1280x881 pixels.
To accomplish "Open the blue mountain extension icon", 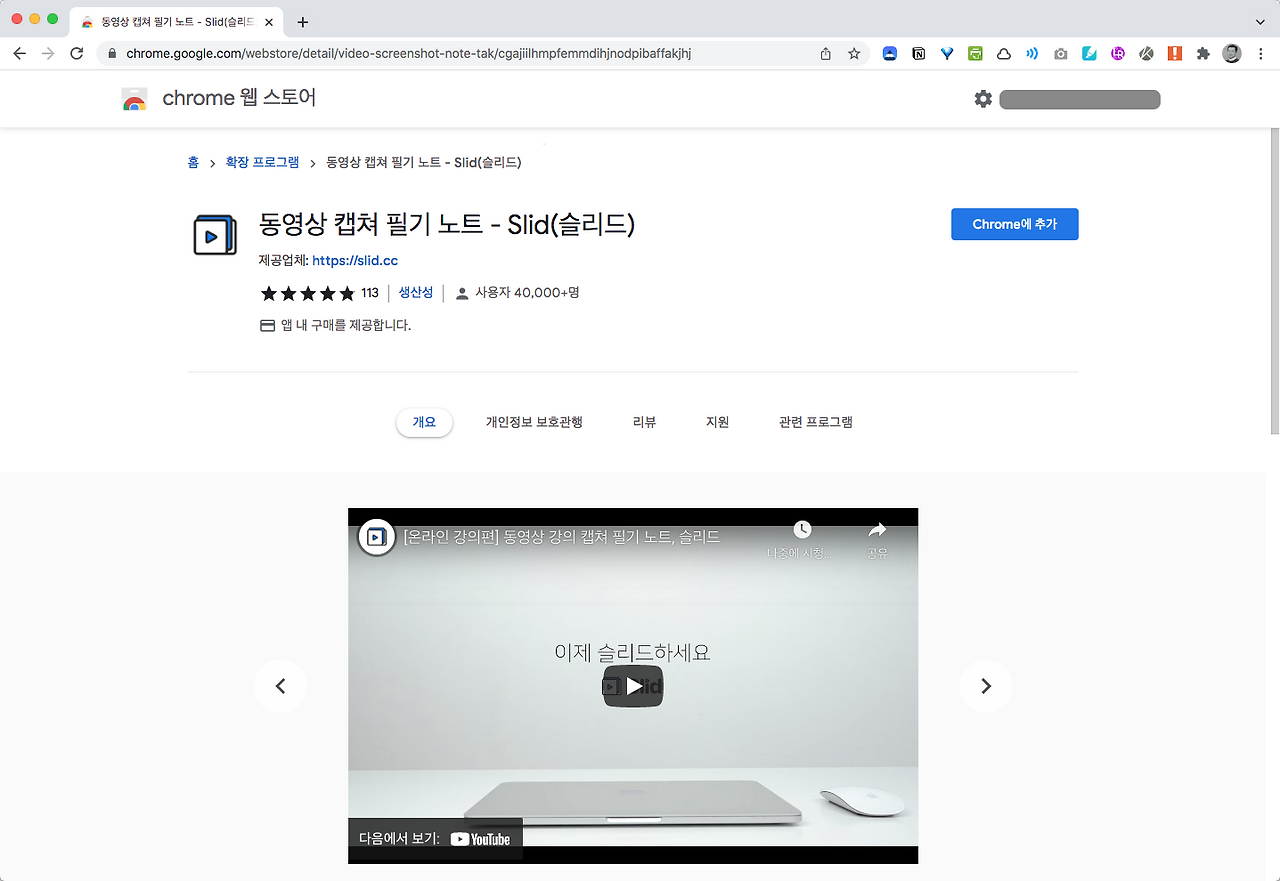I will (889, 54).
